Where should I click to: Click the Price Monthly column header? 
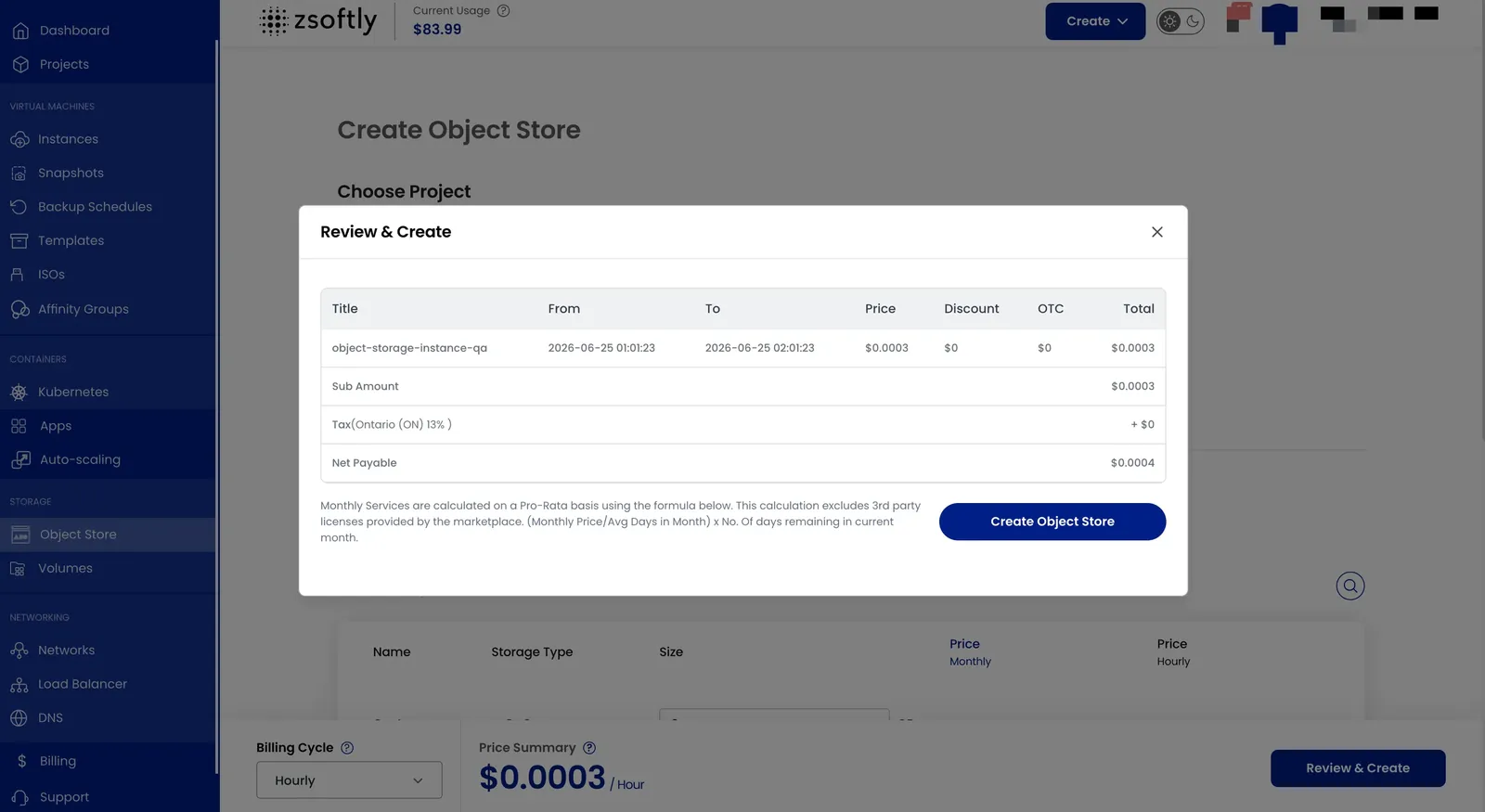(x=970, y=652)
